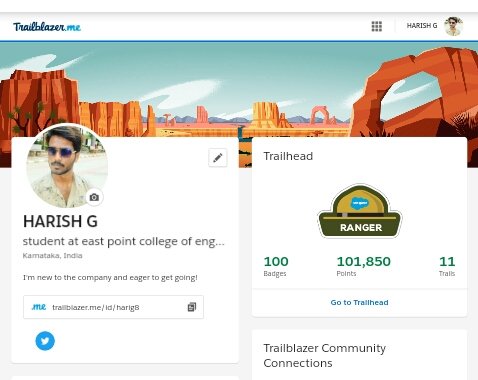Open the Twitter profile icon
Viewport: 478px width, 380px height.
(x=45, y=341)
